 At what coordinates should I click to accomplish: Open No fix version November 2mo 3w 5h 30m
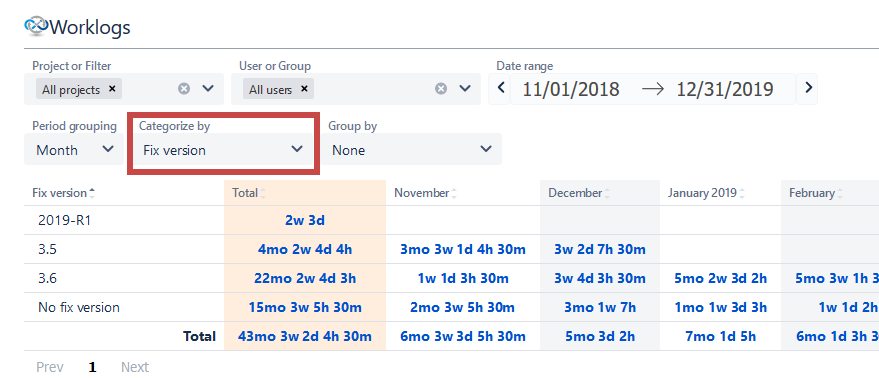coord(463,307)
